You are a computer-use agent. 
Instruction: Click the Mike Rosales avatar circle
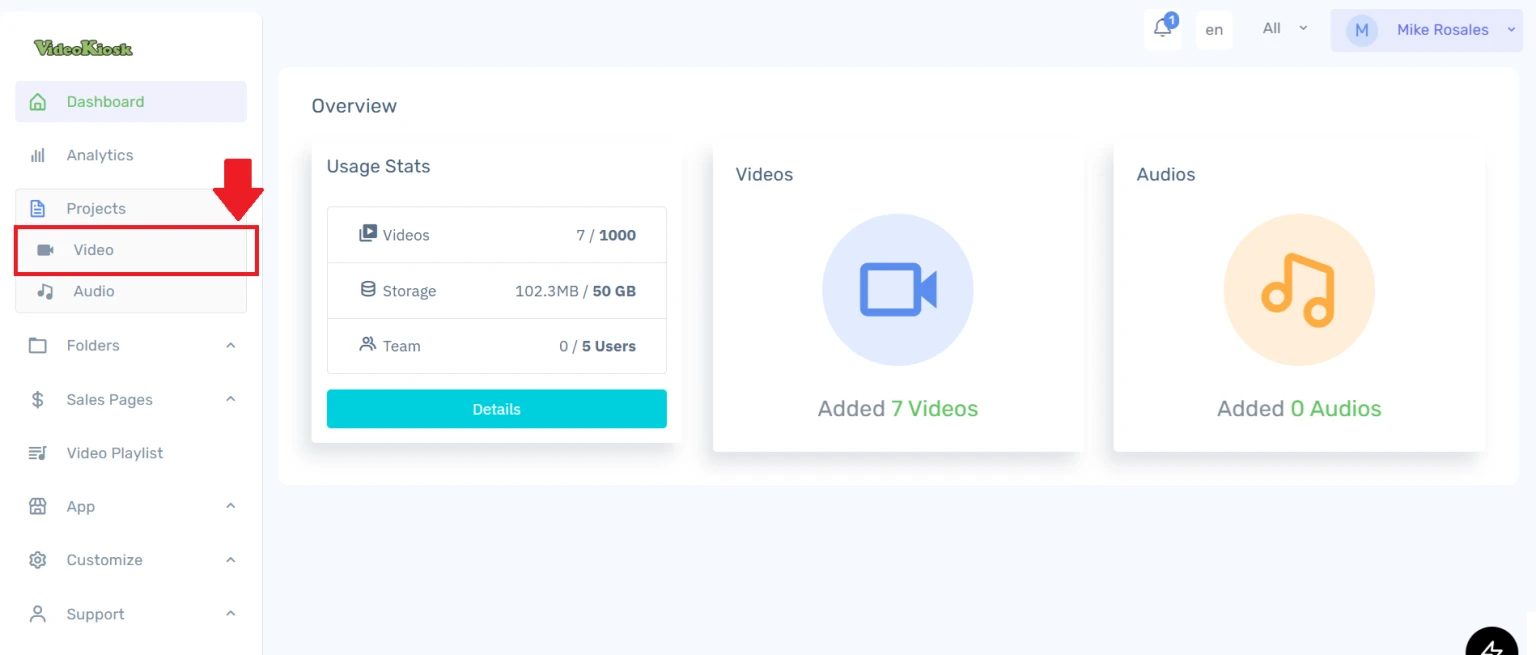pos(1360,30)
